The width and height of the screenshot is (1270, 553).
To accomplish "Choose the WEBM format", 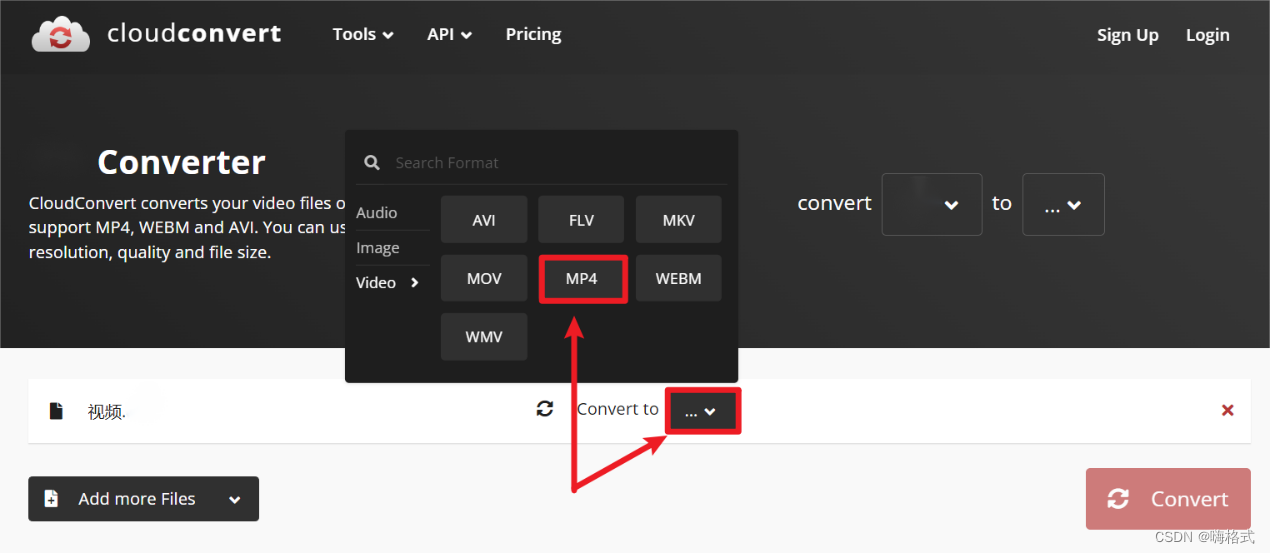I will 678,278.
